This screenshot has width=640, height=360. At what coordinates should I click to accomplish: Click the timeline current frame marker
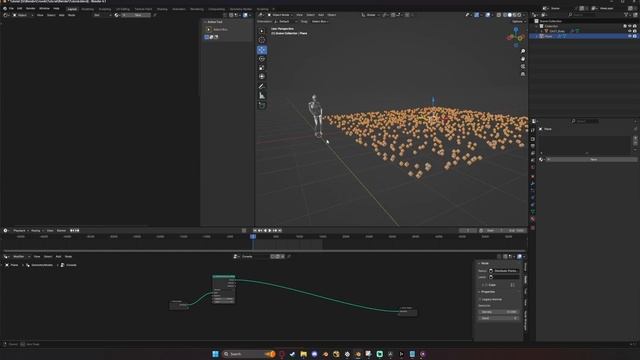253,236
